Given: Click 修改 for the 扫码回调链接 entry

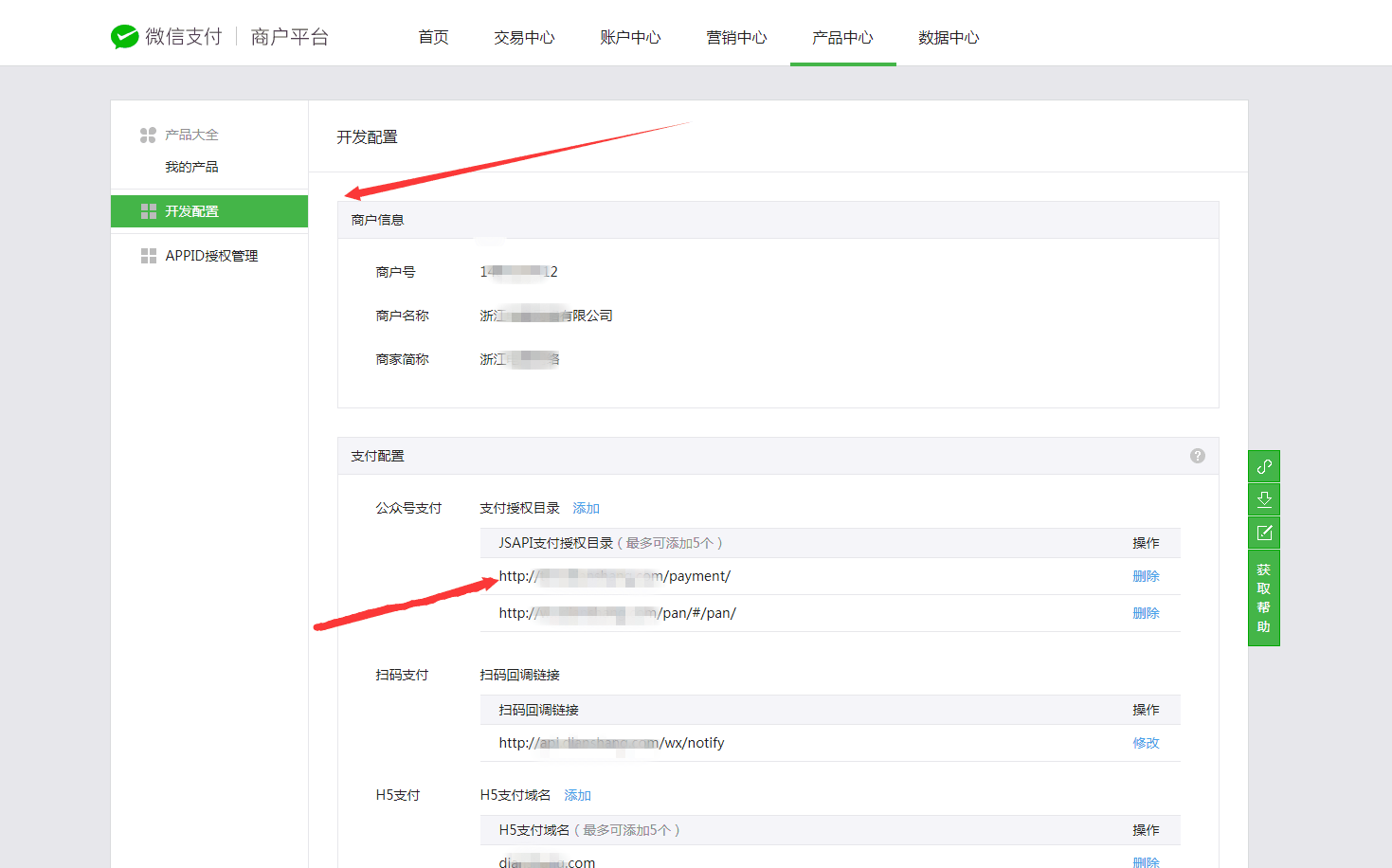Looking at the screenshot, I should 1146,743.
